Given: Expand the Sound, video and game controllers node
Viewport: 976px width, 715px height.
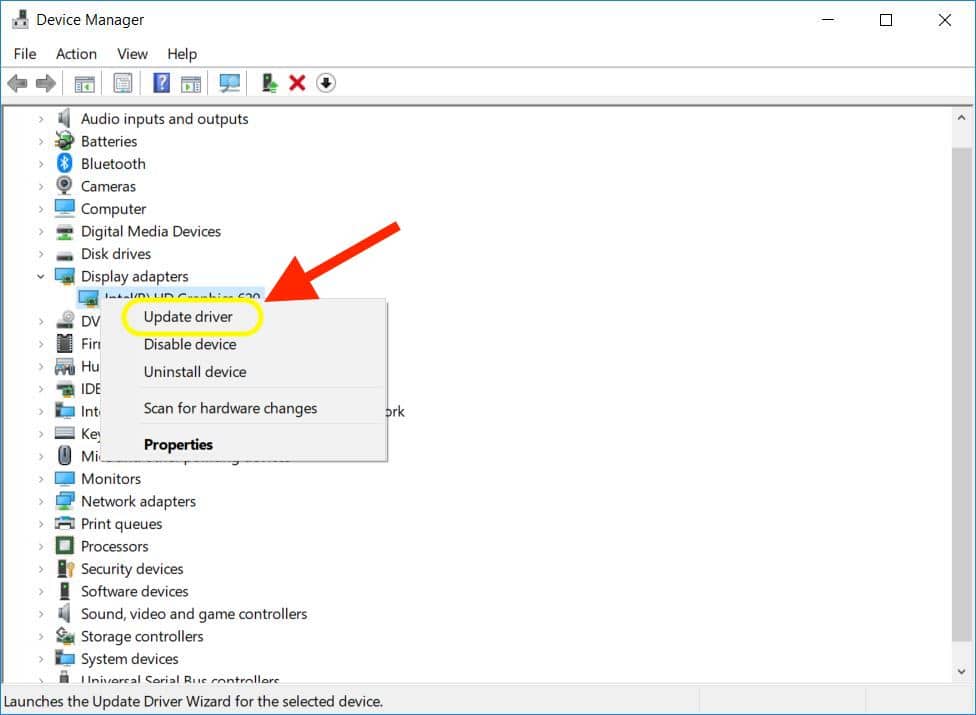Looking at the screenshot, I should point(41,614).
